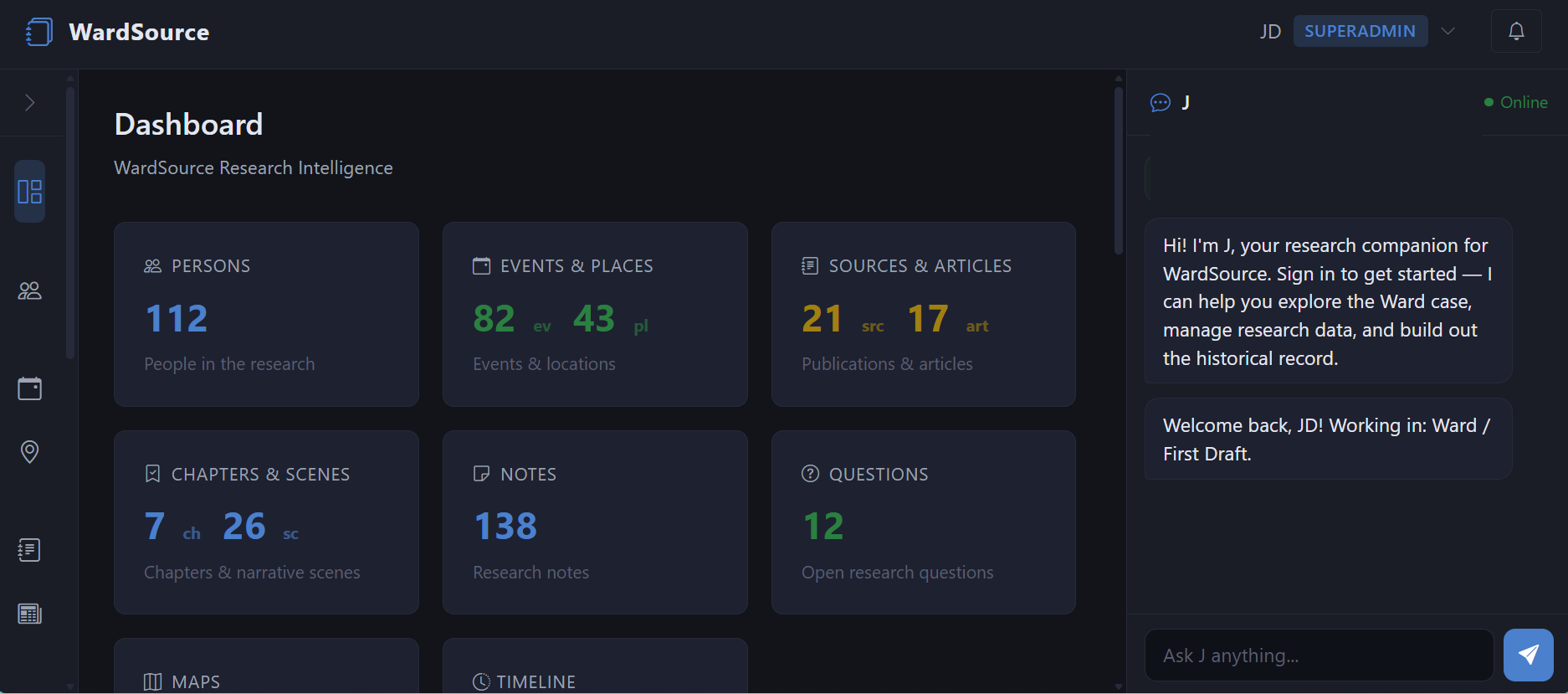The width and height of the screenshot is (1568, 694).
Task: Click the Notes sticky-note icon
Action: click(x=481, y=474)
